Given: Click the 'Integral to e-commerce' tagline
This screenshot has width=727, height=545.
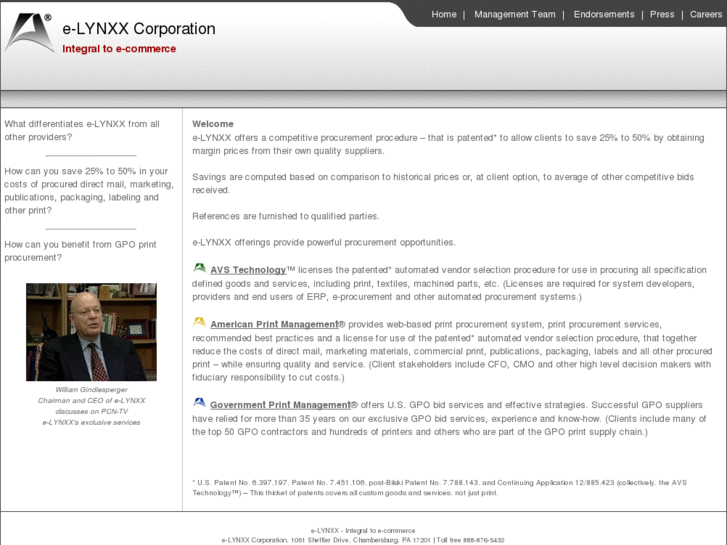Looking at the screenshot, I should click(x=119, y=49).
